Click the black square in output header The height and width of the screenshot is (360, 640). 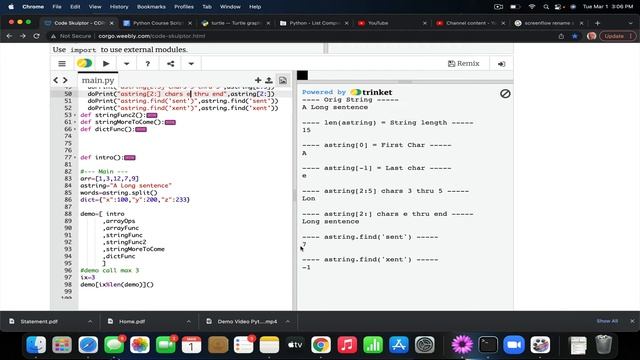point(302,75)
